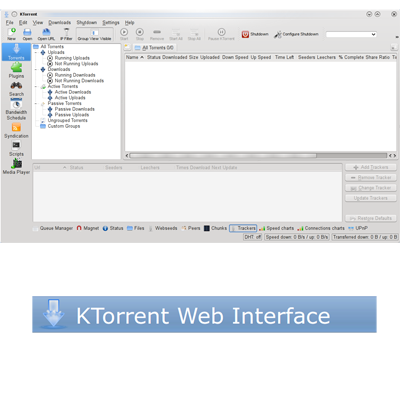Open the toolbar filter combo box

351,34
